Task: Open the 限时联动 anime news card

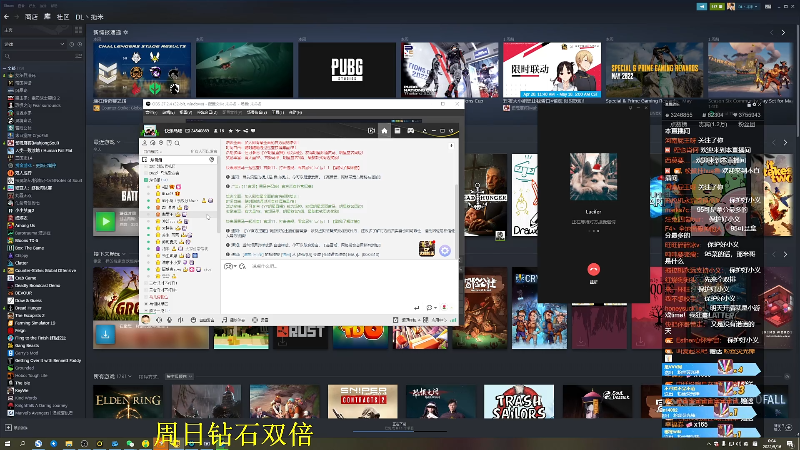Action: coord(552,70)
